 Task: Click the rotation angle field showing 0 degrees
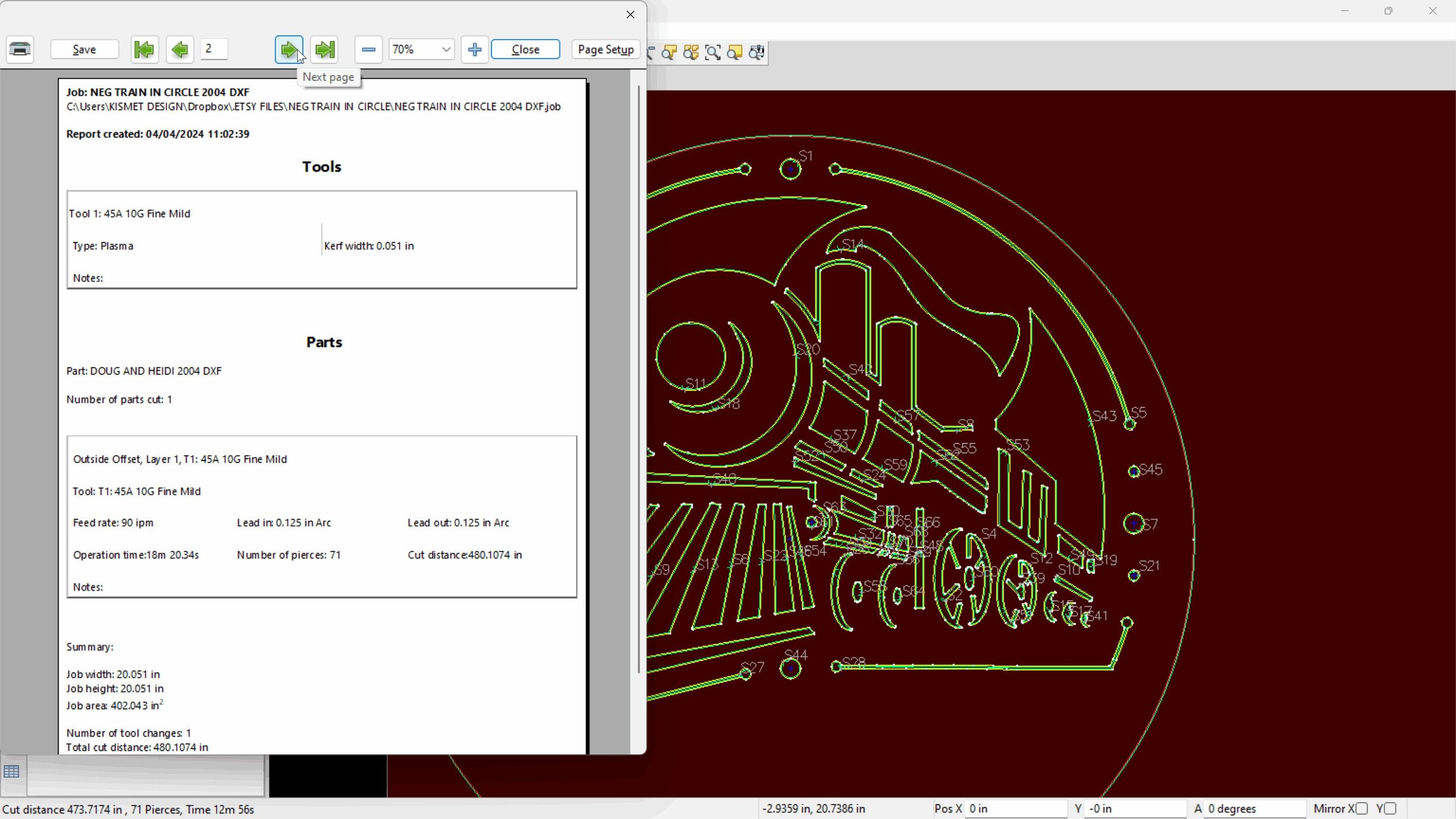[x=1254, y=809]
